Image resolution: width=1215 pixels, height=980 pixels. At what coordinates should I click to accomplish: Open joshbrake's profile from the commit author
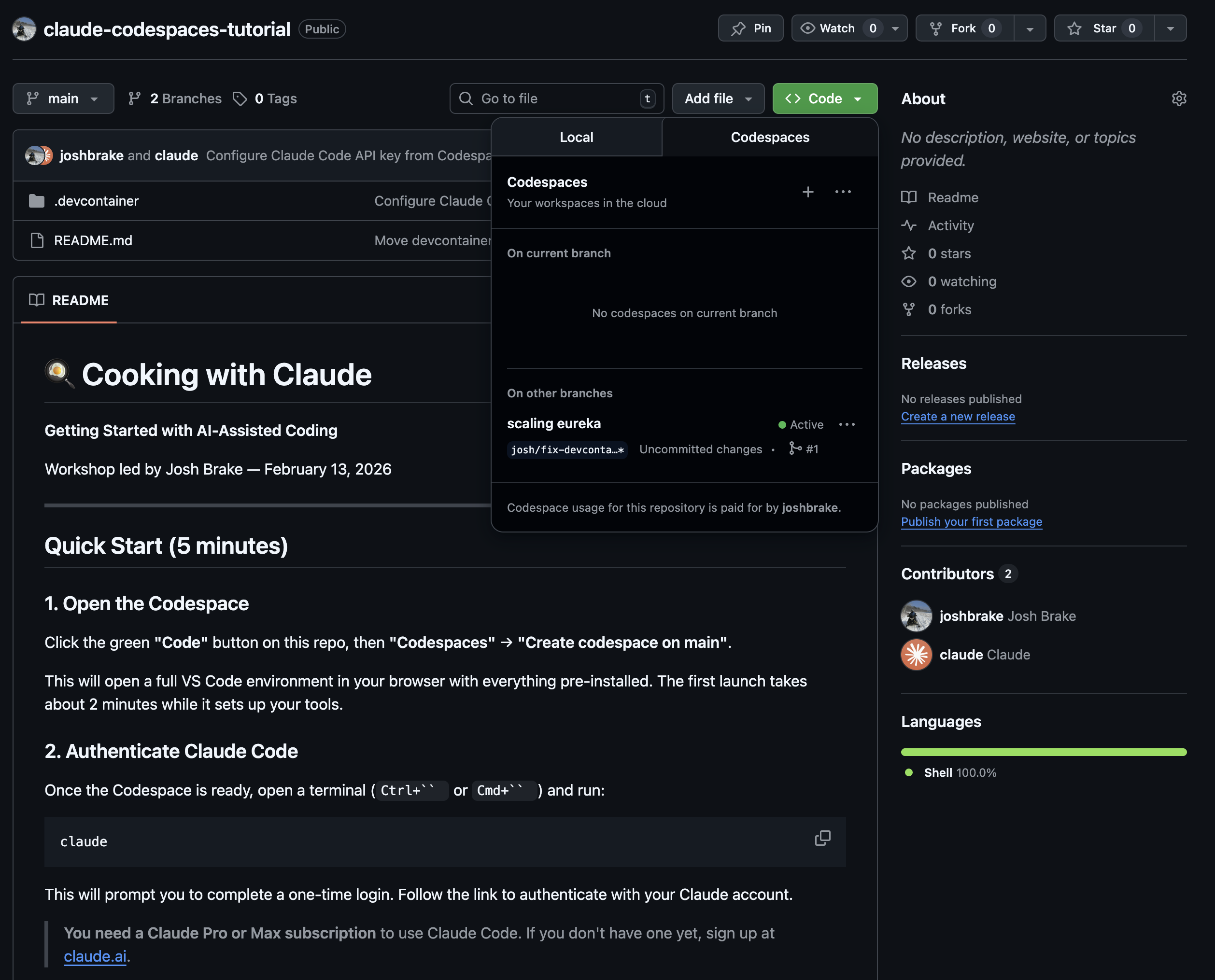point(91,155)
